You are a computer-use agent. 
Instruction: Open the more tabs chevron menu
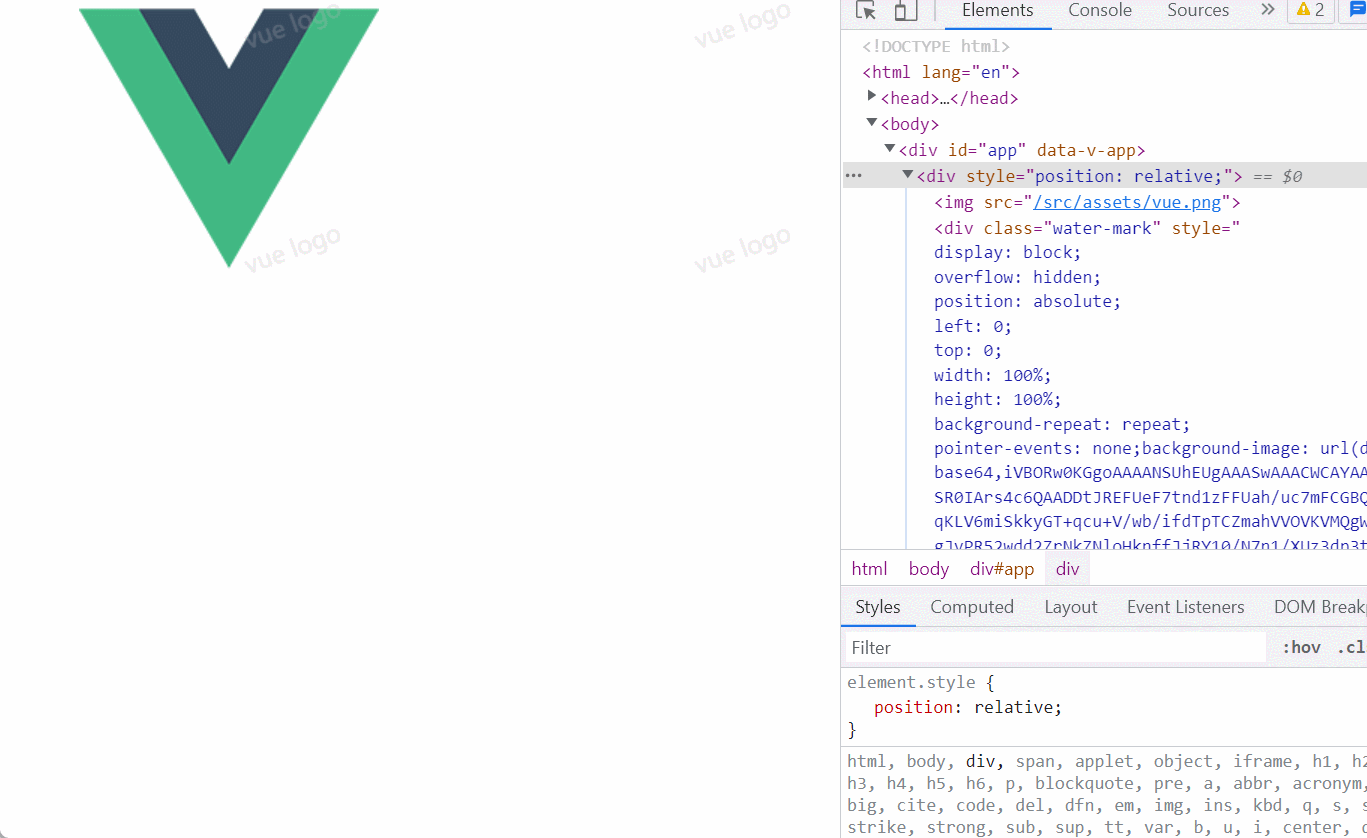1268,10
